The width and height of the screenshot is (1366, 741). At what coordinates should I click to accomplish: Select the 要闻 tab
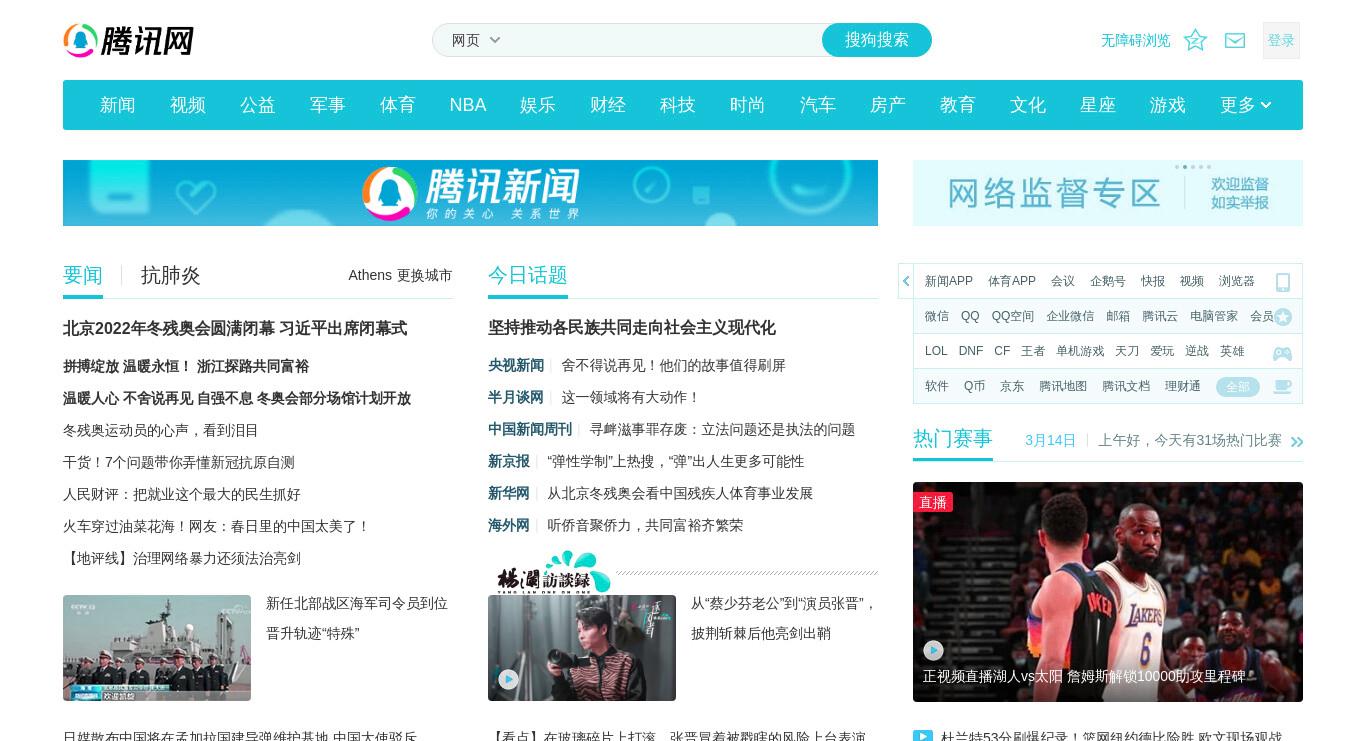(x=83, y=275)
